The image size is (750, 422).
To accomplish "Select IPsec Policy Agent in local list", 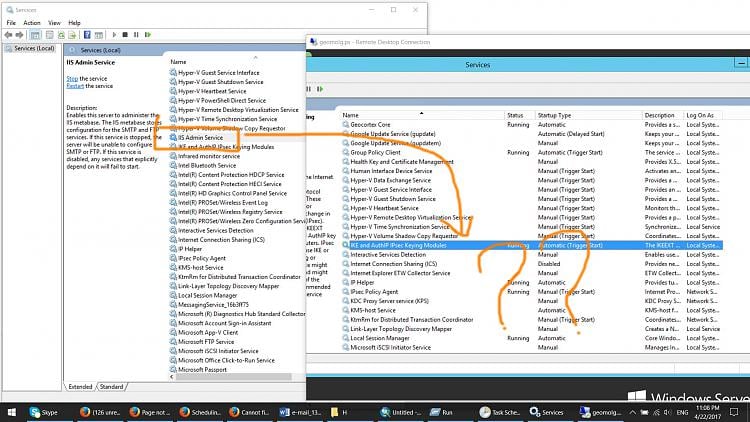I will (201, 258).
